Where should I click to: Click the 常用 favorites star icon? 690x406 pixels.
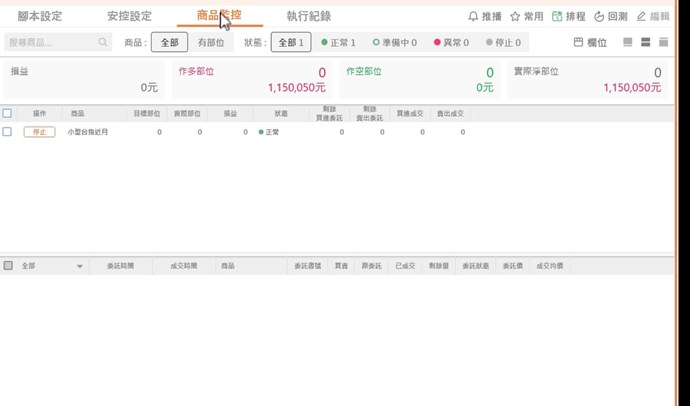point(515,17)
